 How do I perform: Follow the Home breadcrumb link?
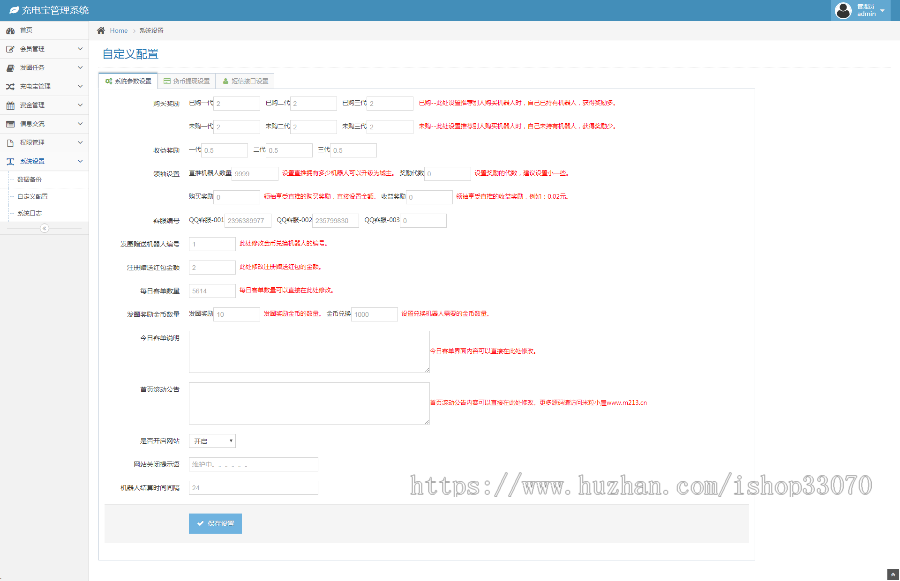[118, 30]
